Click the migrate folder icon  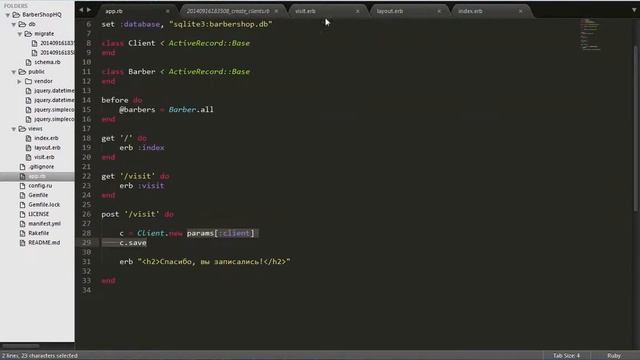[x=28, y=33]
